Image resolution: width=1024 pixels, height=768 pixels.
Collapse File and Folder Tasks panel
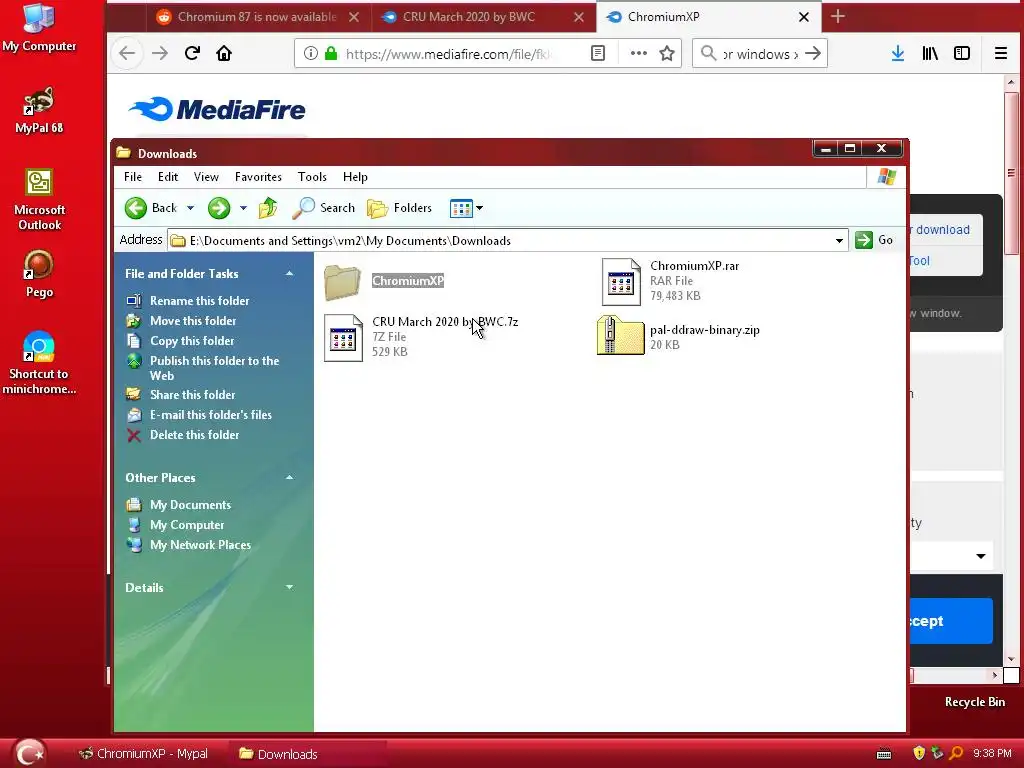(x=289, y=274)
